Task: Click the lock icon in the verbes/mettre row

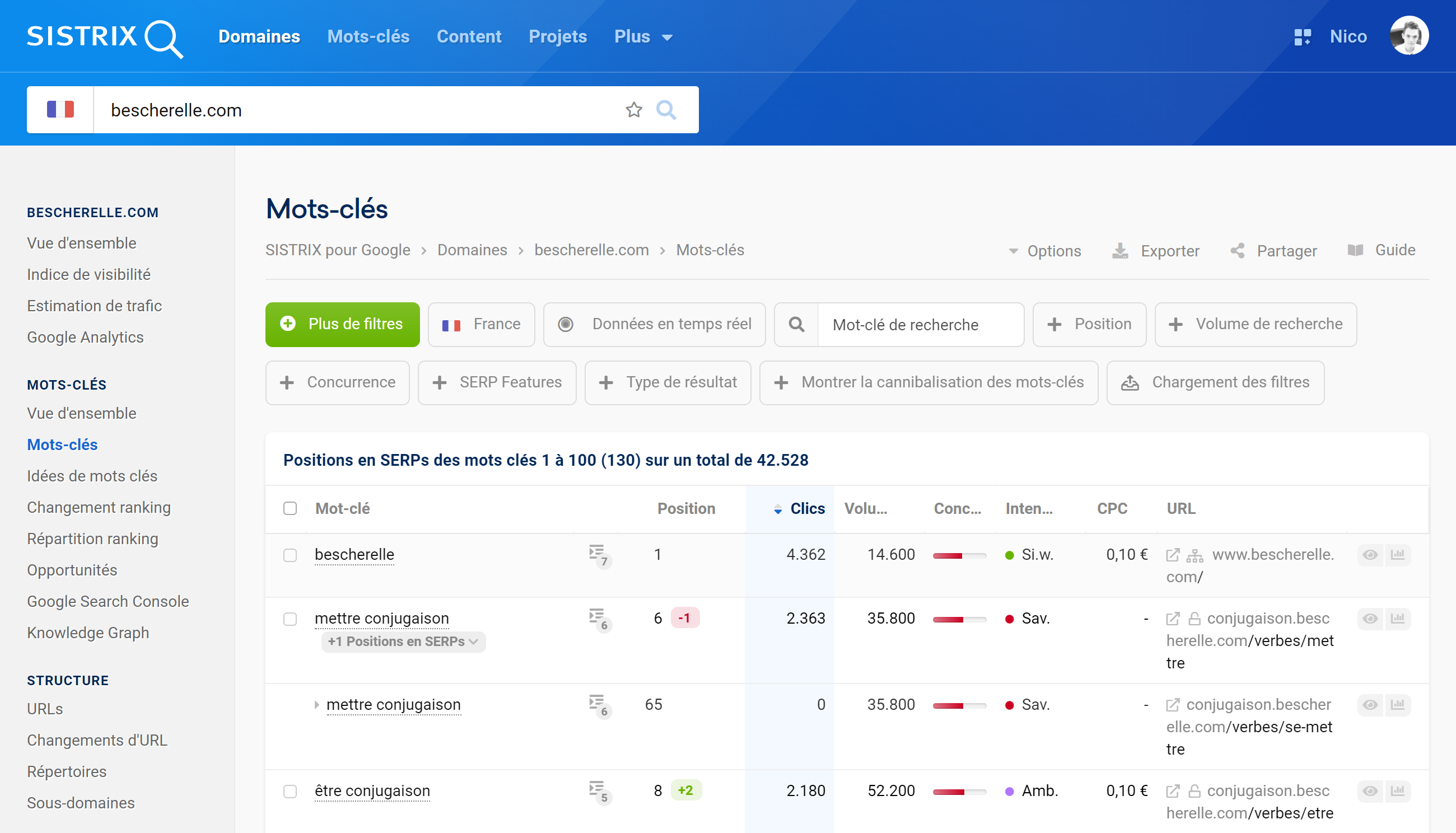Action: click(x=1194, y=619)
